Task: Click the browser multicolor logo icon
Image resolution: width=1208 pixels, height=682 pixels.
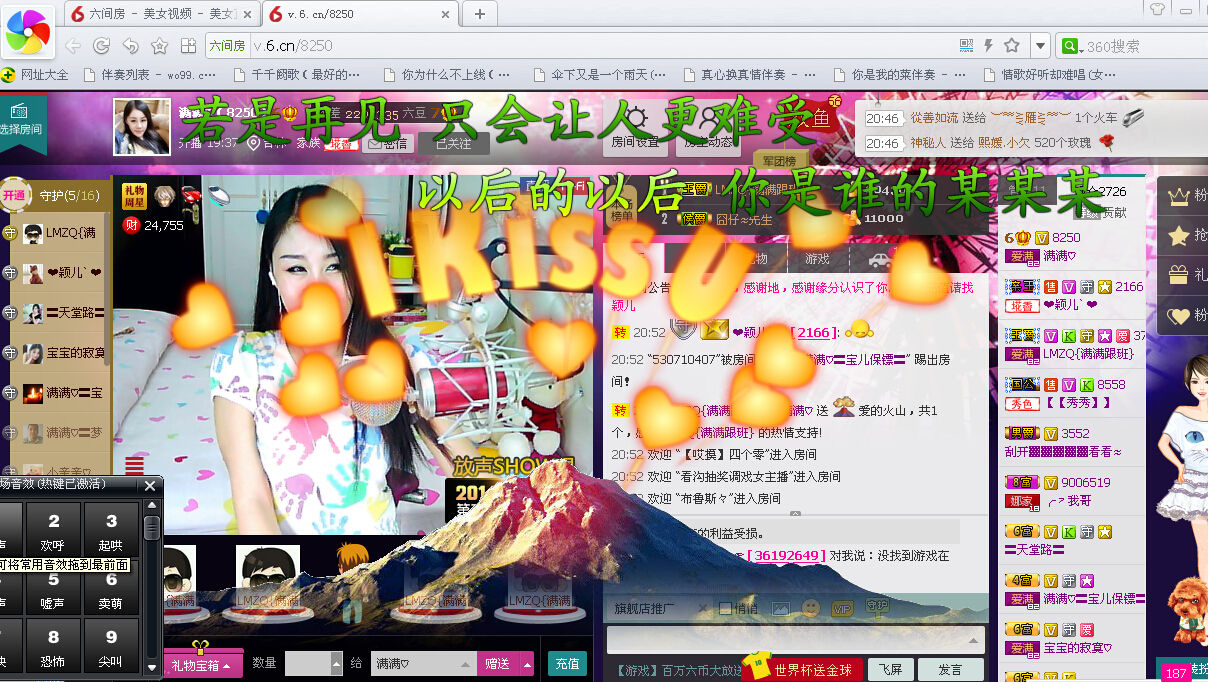Action: 27,31
